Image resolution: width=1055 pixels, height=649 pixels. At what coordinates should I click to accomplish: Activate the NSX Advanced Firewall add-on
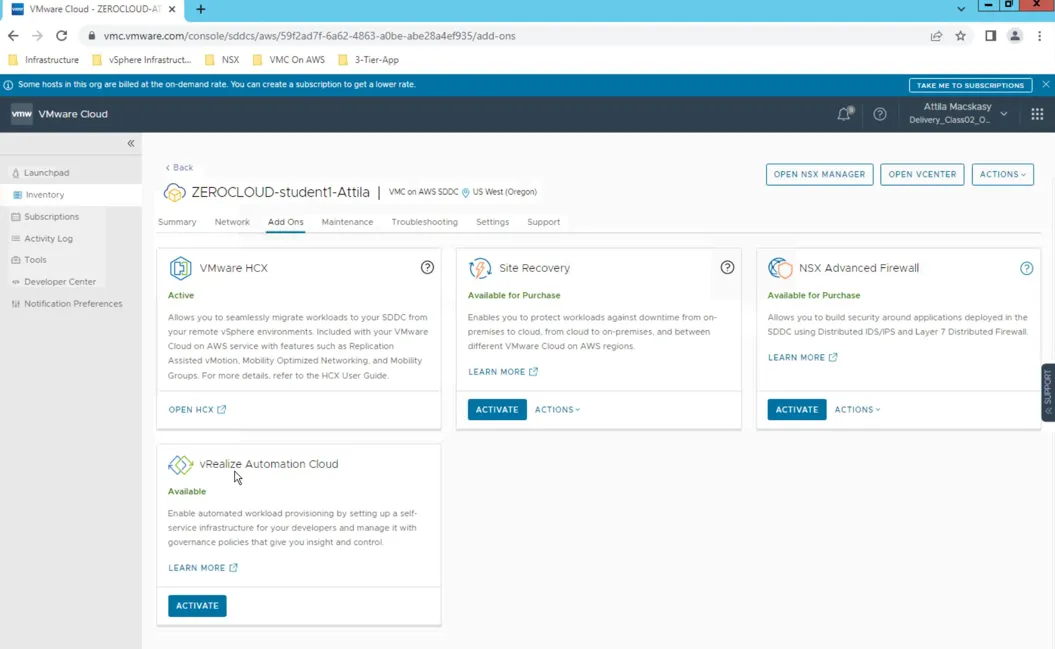pyautogui.click(x=797, y=410)
